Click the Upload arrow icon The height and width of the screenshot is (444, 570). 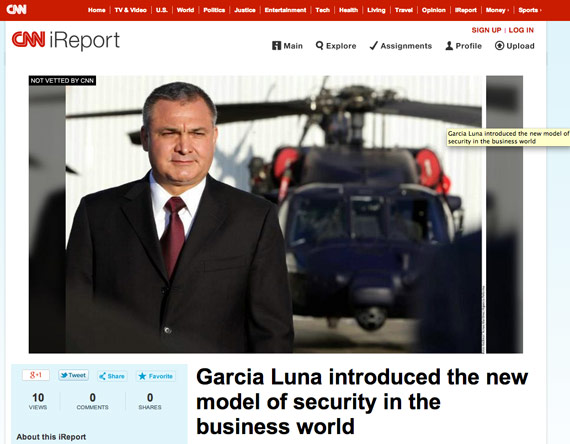pyautogui.click(x=499, y=46)
